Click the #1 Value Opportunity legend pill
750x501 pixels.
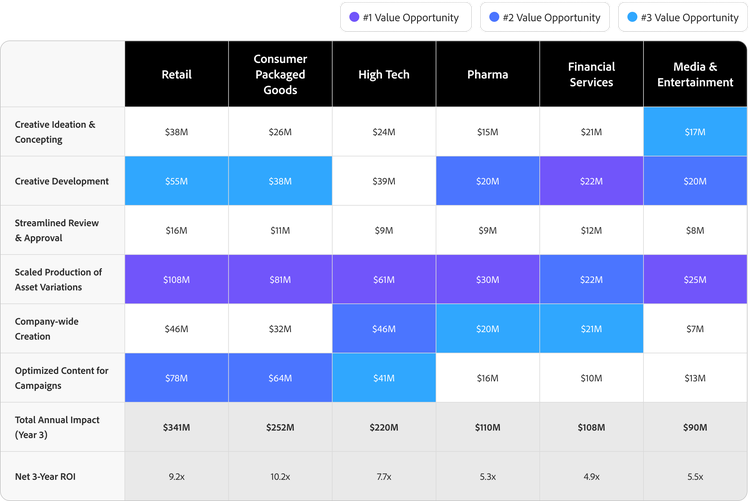point(404,17)
